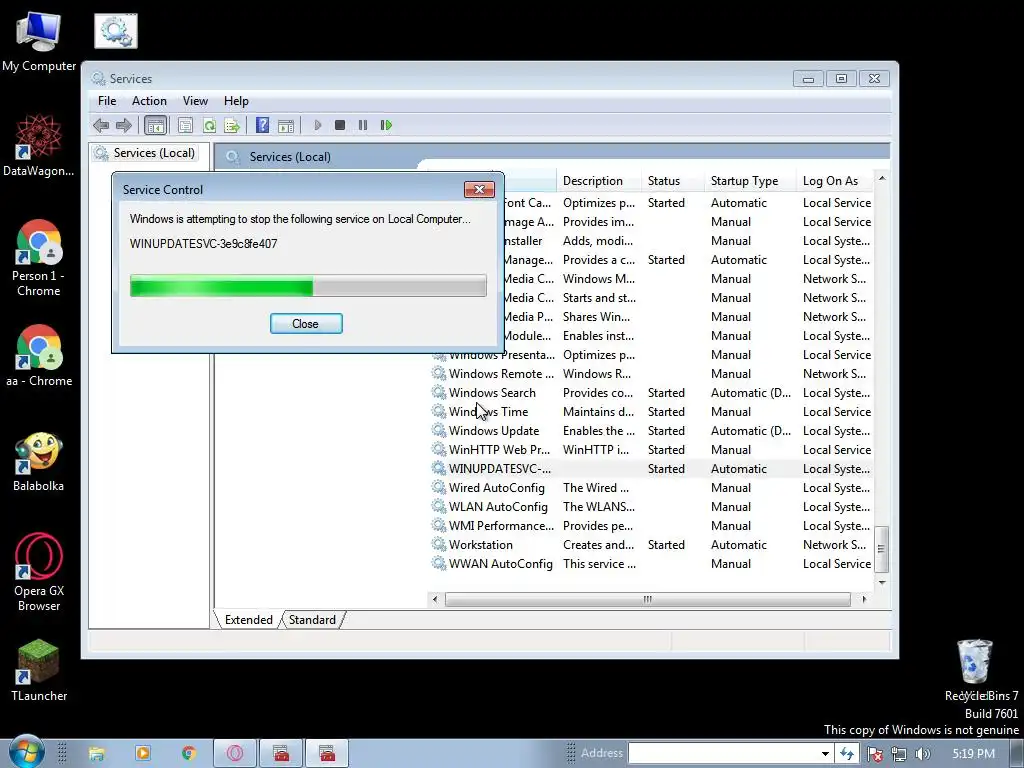
Task: Click the horizontal scrollbar thumb in services list
Action: pos(647,599)
